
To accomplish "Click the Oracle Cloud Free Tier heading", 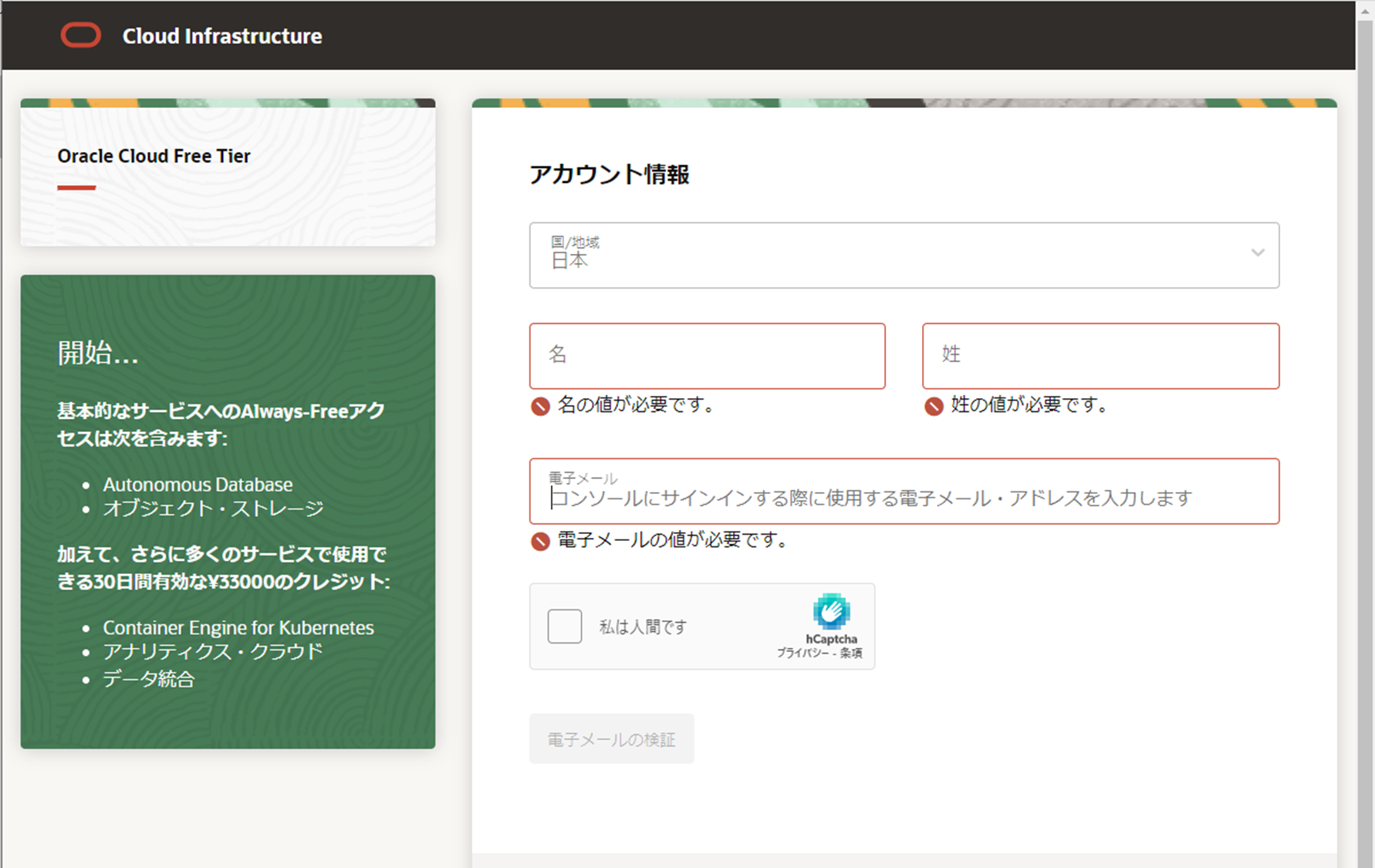I will [154, 156].
